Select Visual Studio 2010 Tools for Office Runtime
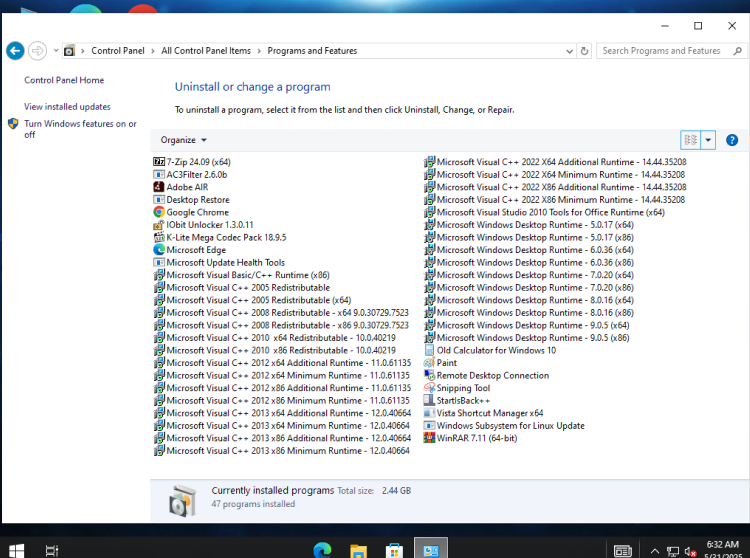This screenshot has height=558, width=750. [544, 212]
